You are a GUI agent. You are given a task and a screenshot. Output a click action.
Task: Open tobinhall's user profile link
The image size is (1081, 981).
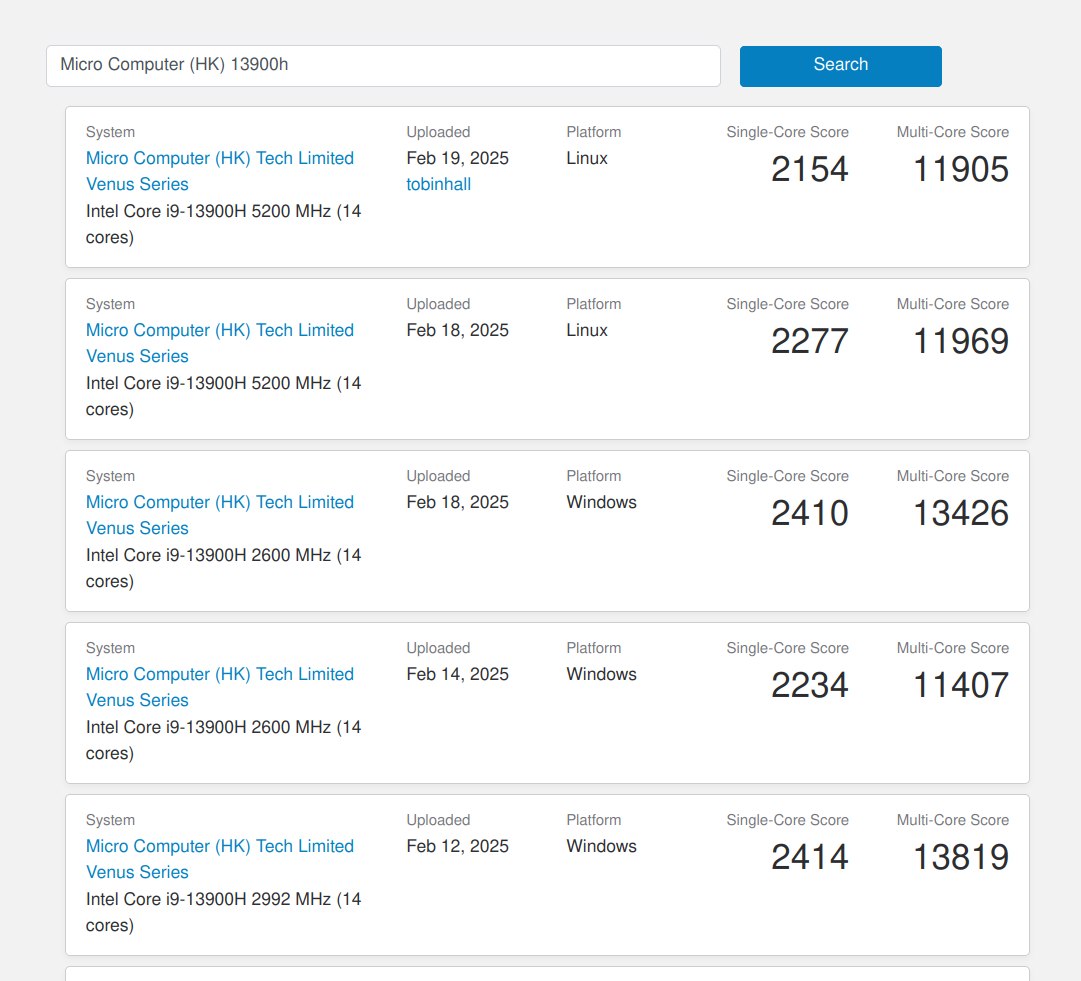[x=438, y=184]
